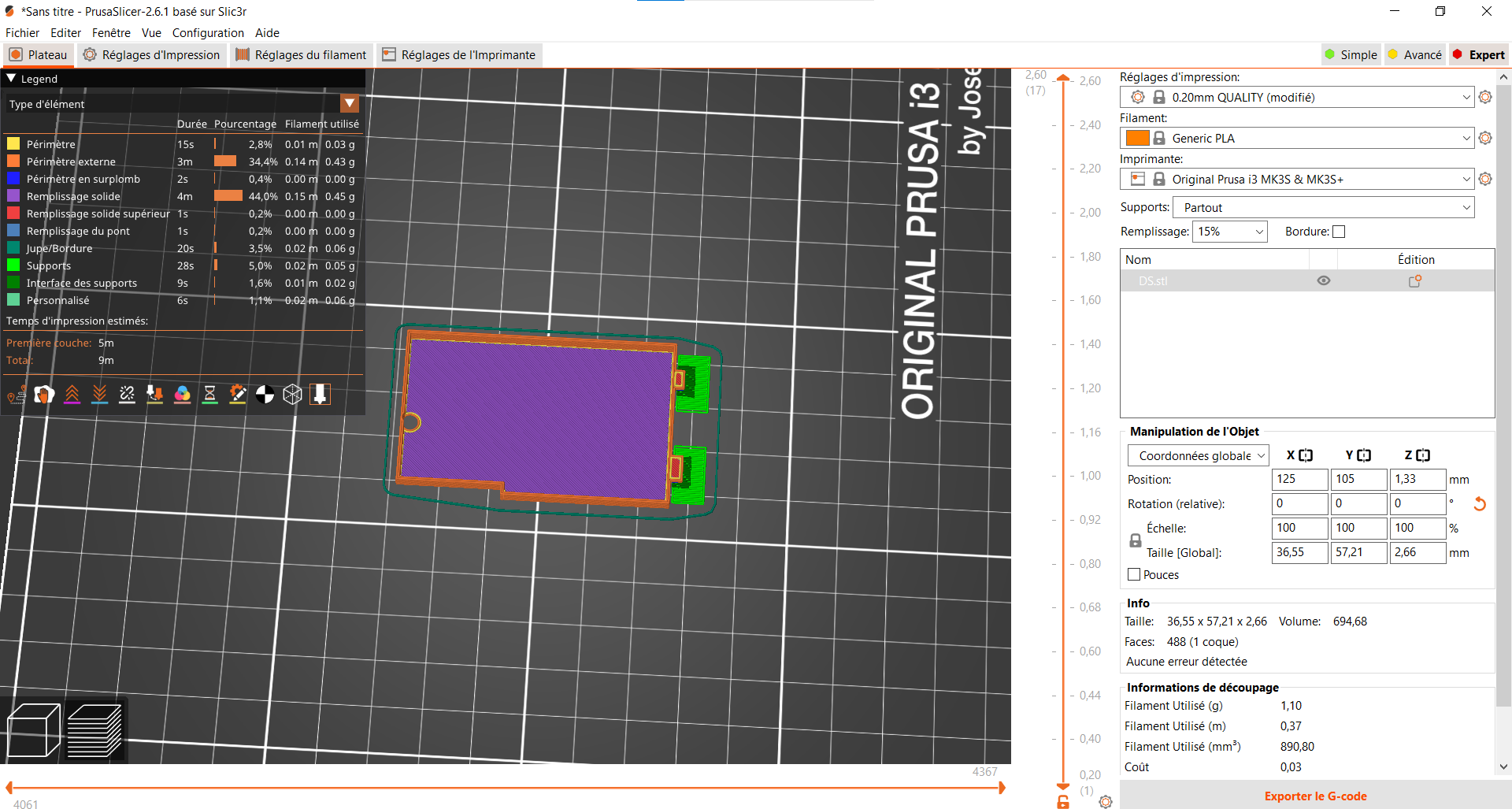Enable the Bordure checkbox
Viewport: 1512px width, 809px height.
click(x=1339, y=232)
